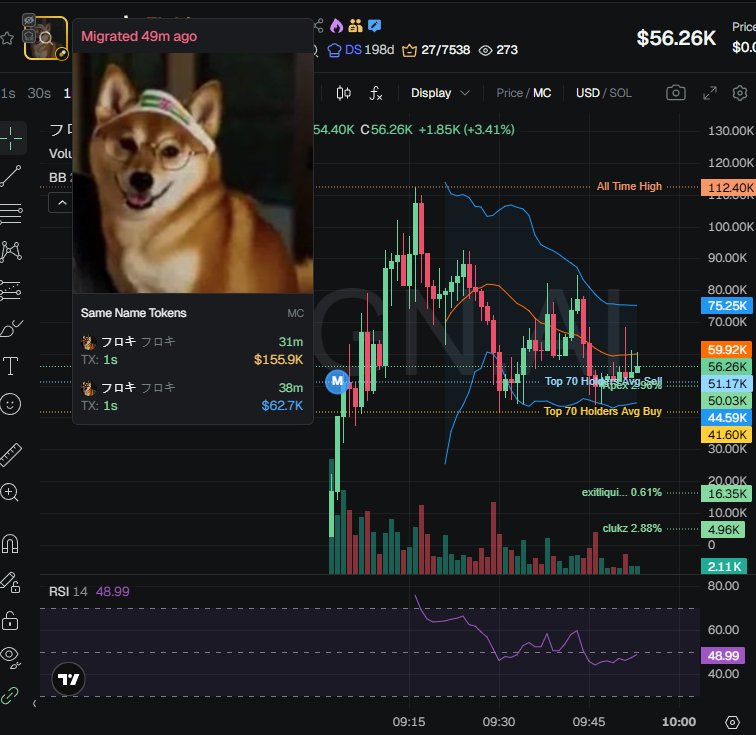Take a chart snapshot with camera icon
This screenshot has width=756, height=735.
click(x=675, y=93)
